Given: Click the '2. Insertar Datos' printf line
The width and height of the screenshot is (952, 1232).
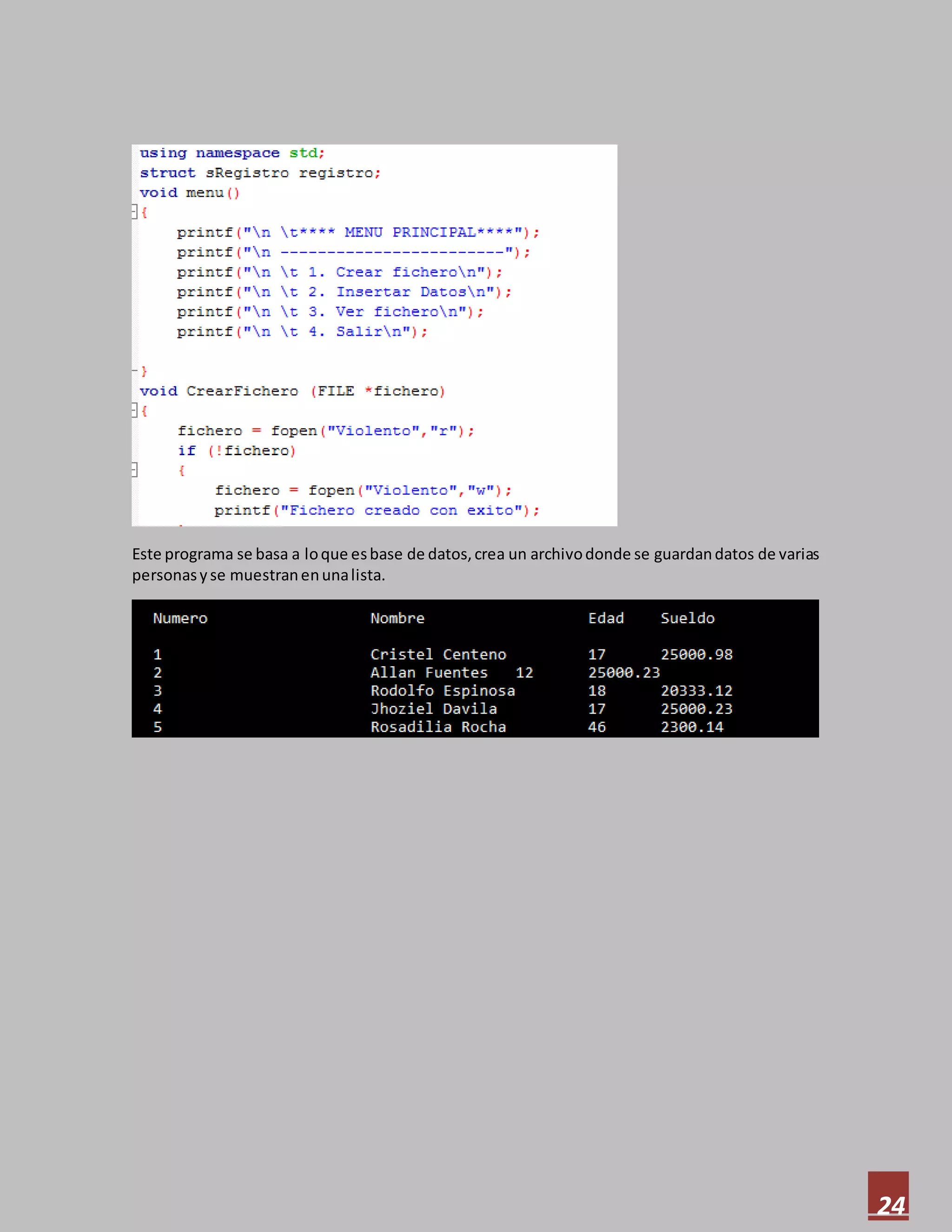Looking at the screenshot, I should (x=344, y=291).
